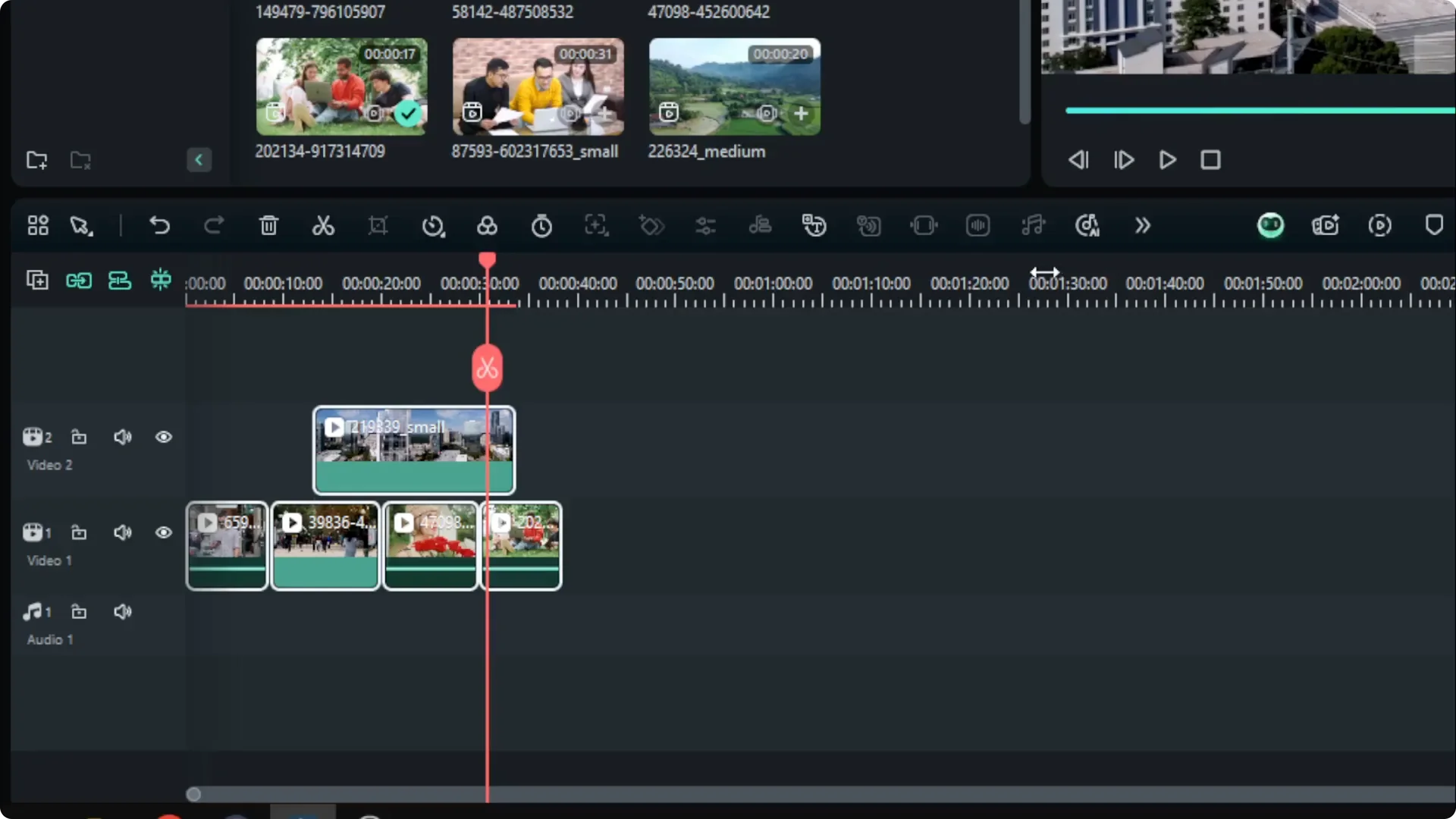Select the 226324_medium video thumbnail
Screen dimensions: 1456x819
point(733,86)
